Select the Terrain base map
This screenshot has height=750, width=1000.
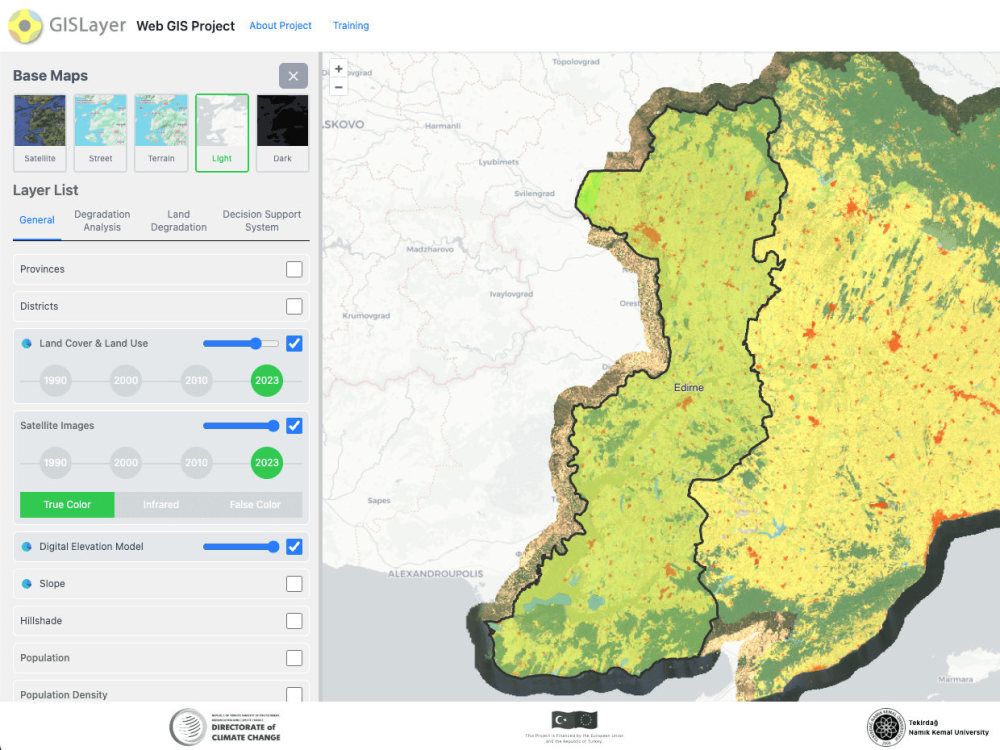point(161,133)
